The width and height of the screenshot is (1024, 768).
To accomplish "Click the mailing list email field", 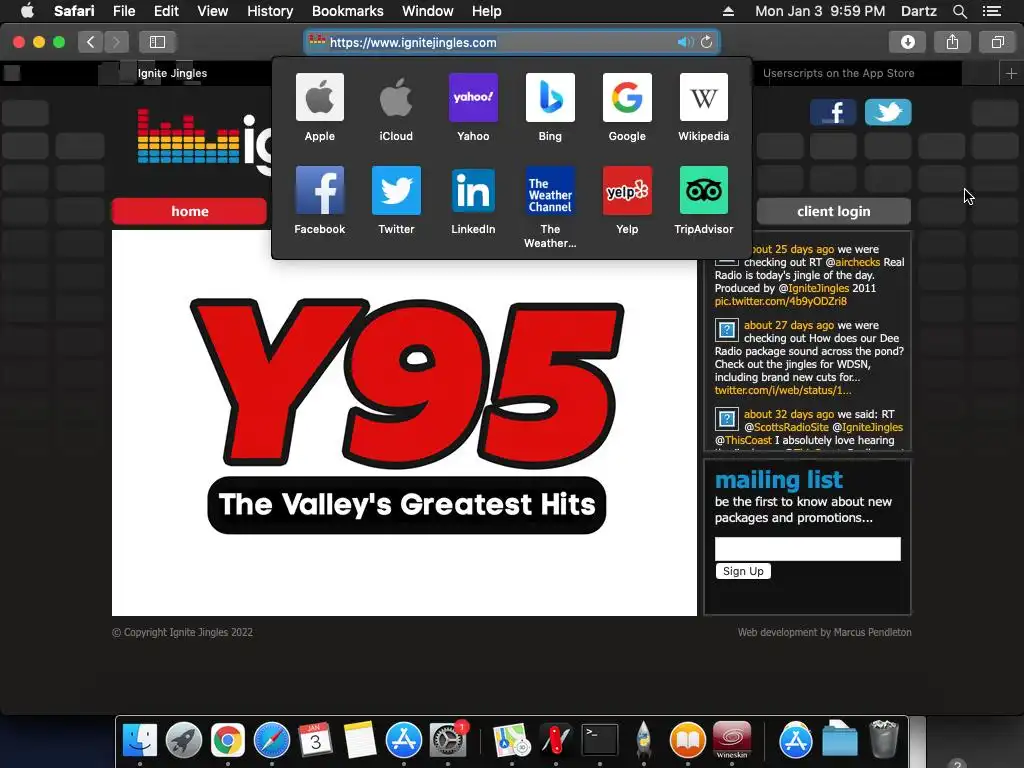I will click(x=807, y=549).
